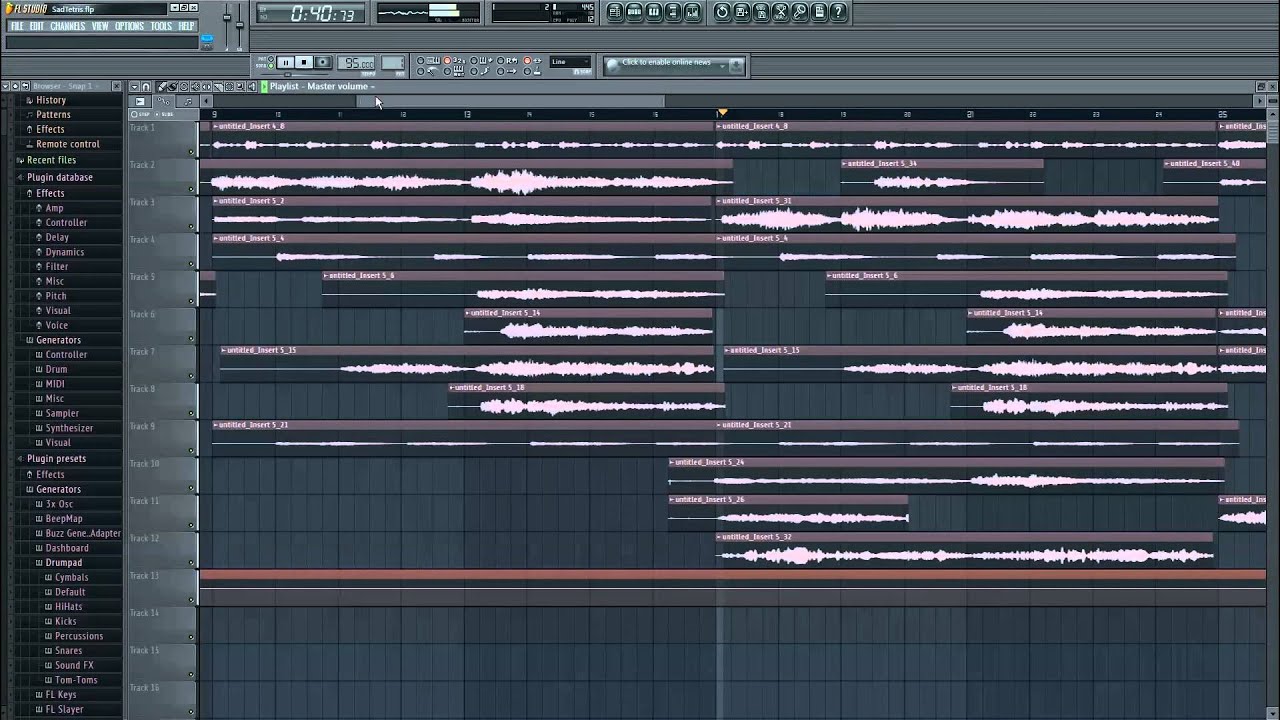Open the CHANNELS menu
The width and height of the screenshot is (1280, 720).
pyautogui.click(x=68, y=26)
